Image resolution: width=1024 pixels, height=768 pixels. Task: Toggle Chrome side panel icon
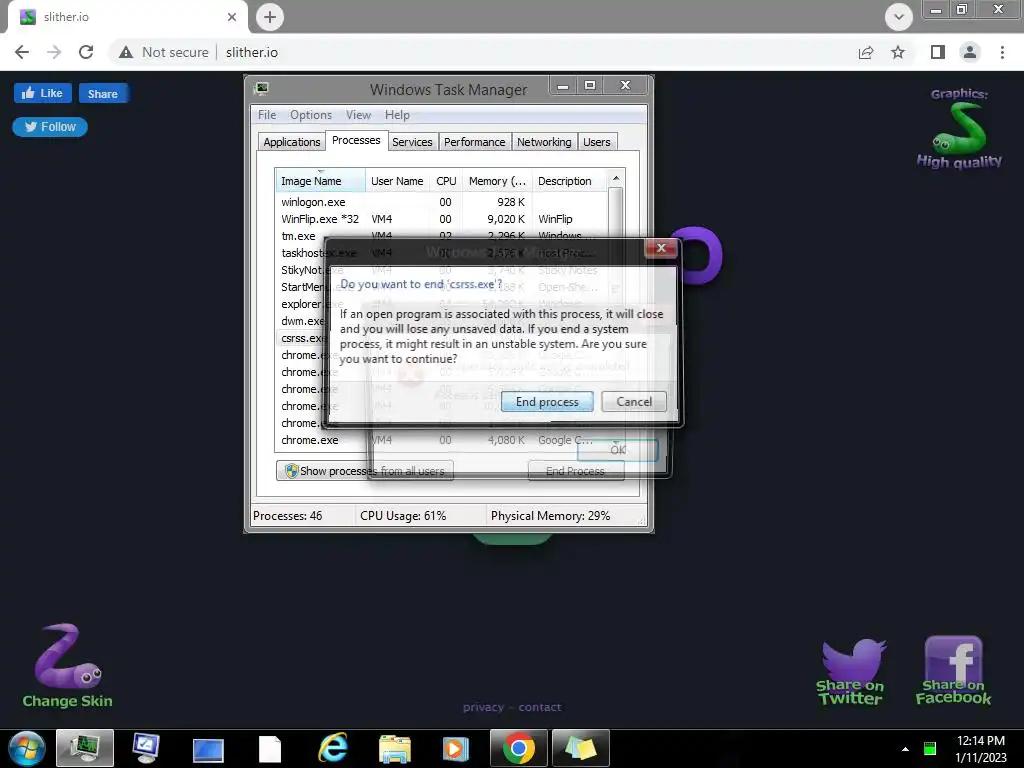[938, 52]
